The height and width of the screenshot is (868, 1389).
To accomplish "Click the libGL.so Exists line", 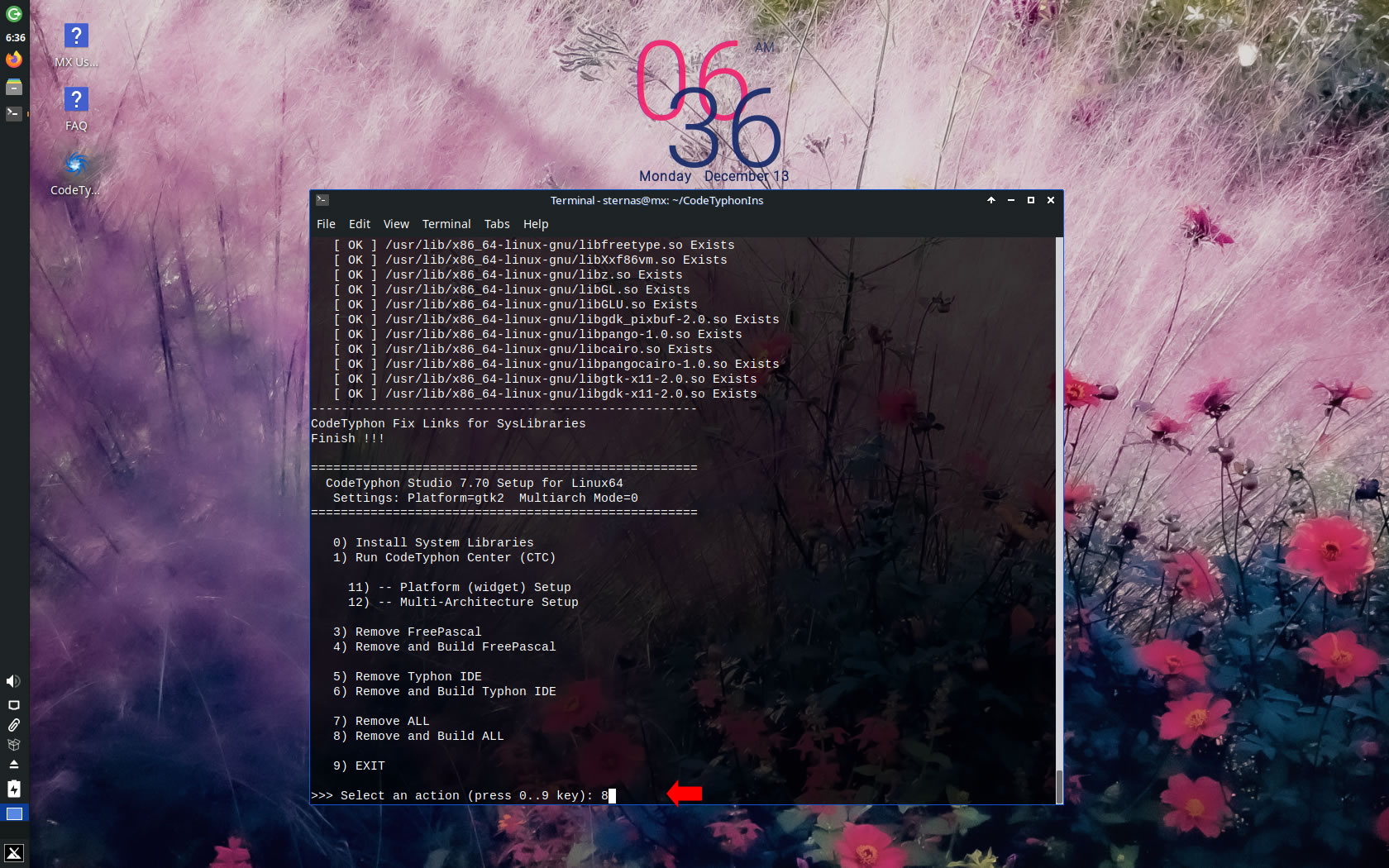I will (x=511, y=290).
